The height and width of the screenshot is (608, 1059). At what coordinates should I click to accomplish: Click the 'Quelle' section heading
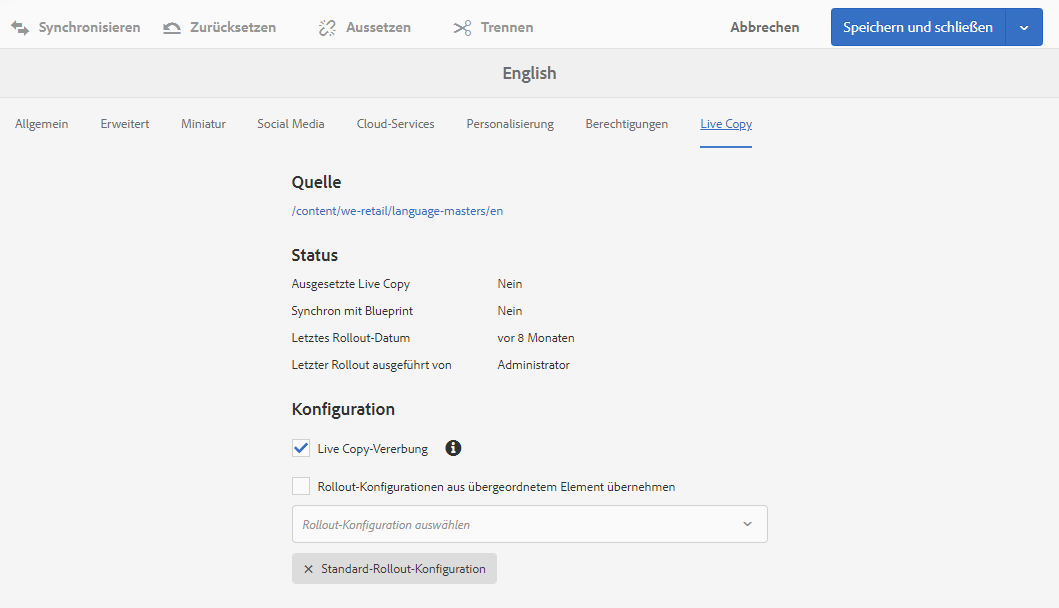tap(316, 182)
